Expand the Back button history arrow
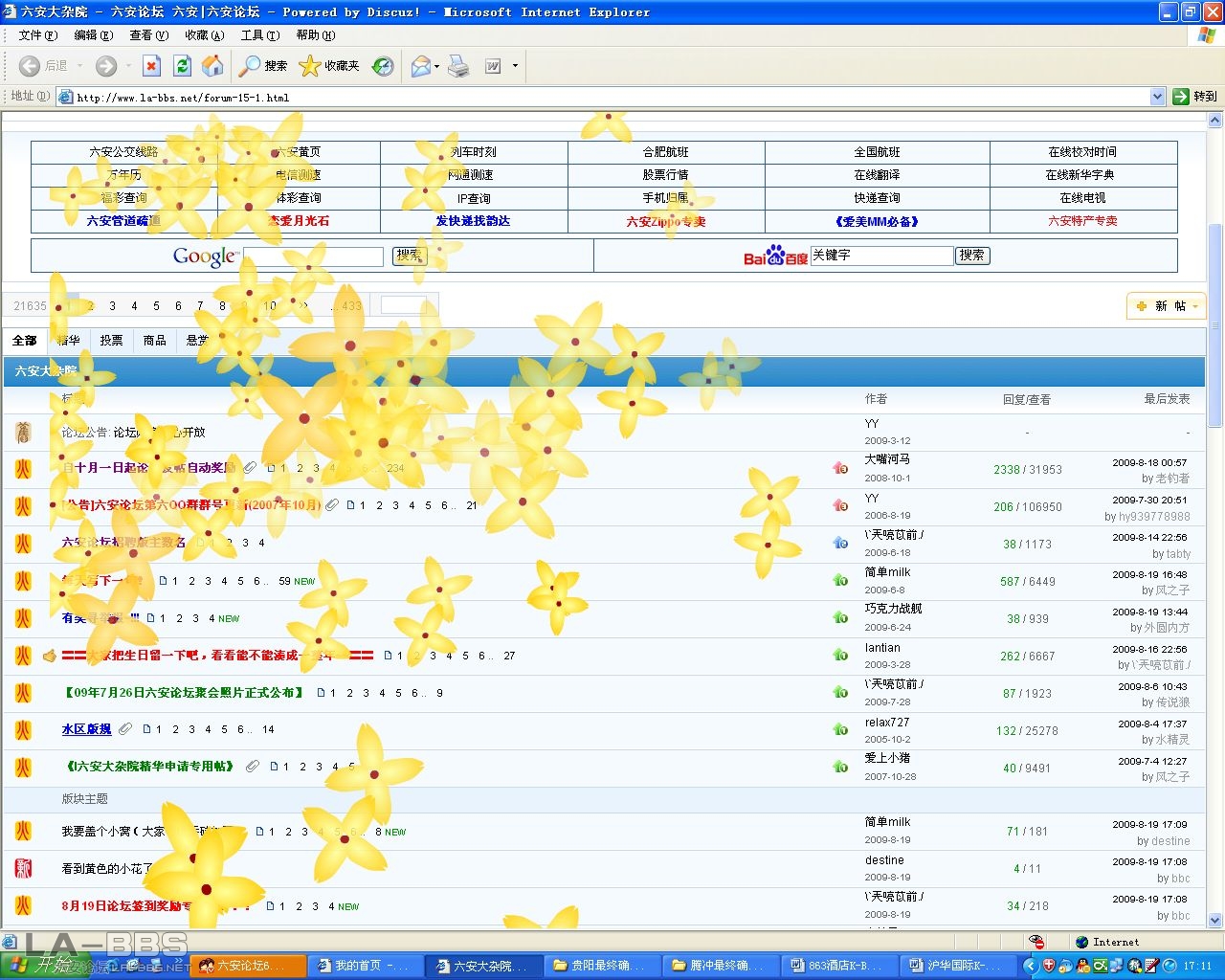 click(x=80, y=66)
